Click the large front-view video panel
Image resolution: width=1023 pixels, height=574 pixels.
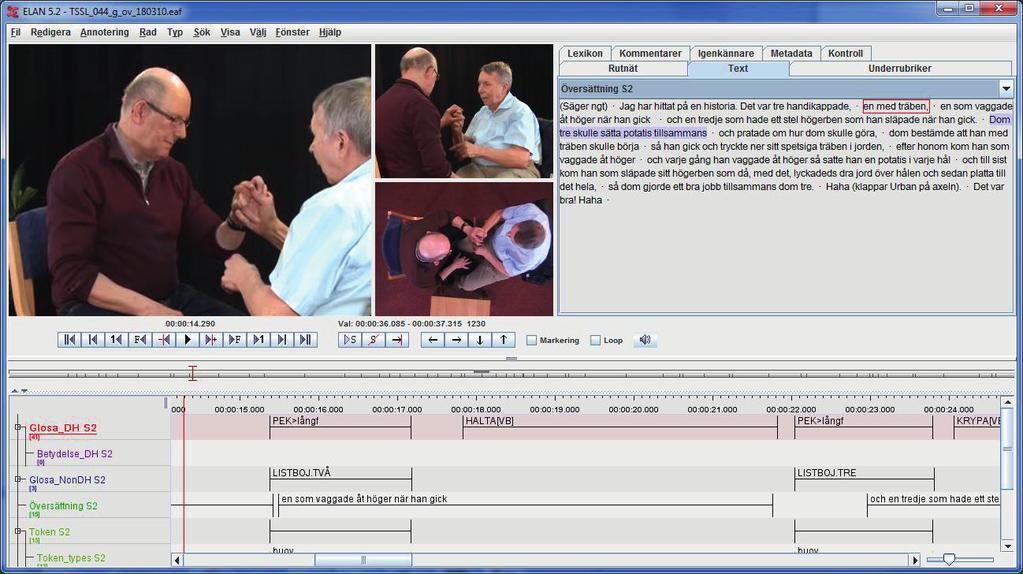tap(190, 180)
